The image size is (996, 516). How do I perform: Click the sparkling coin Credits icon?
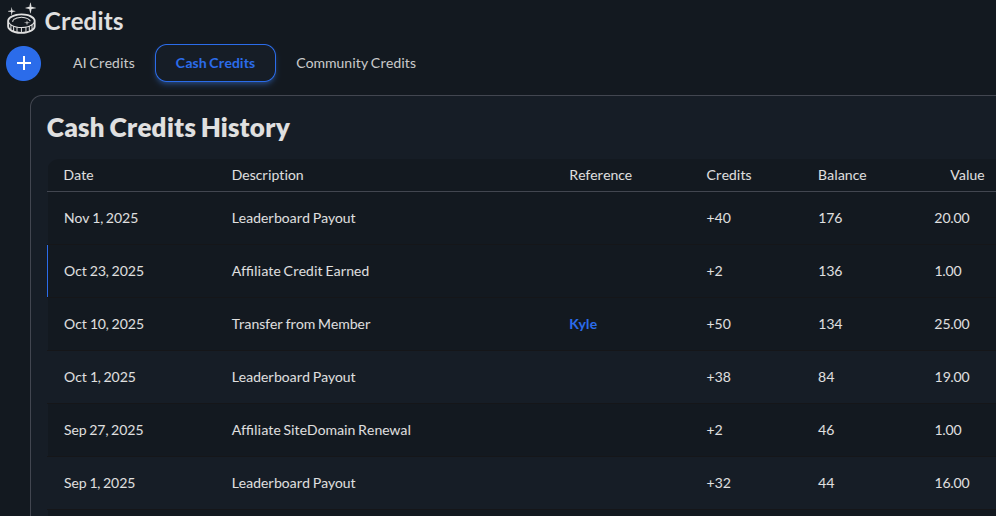point(21,19)
